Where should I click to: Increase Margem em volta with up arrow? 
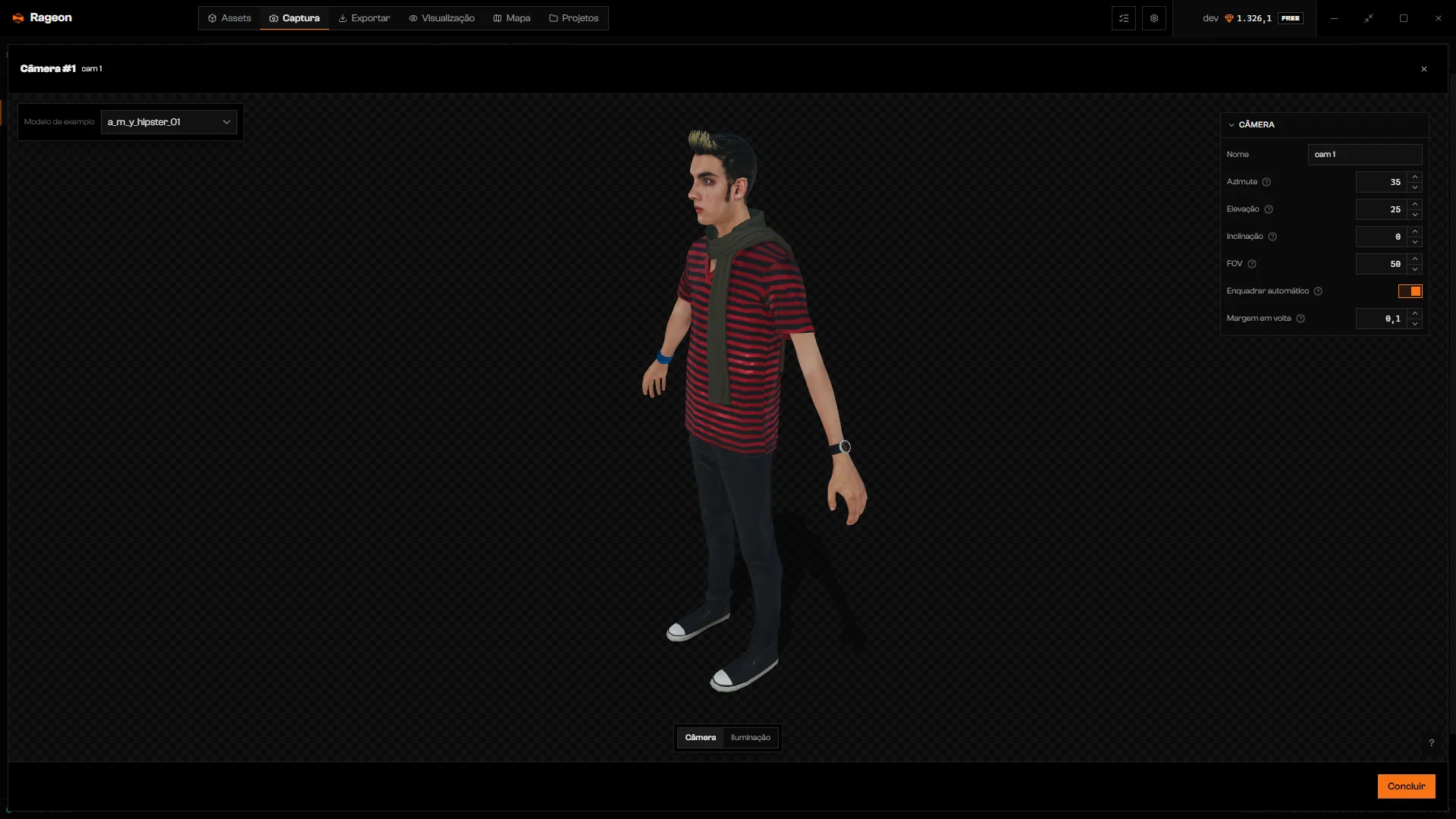[1415, 314]
